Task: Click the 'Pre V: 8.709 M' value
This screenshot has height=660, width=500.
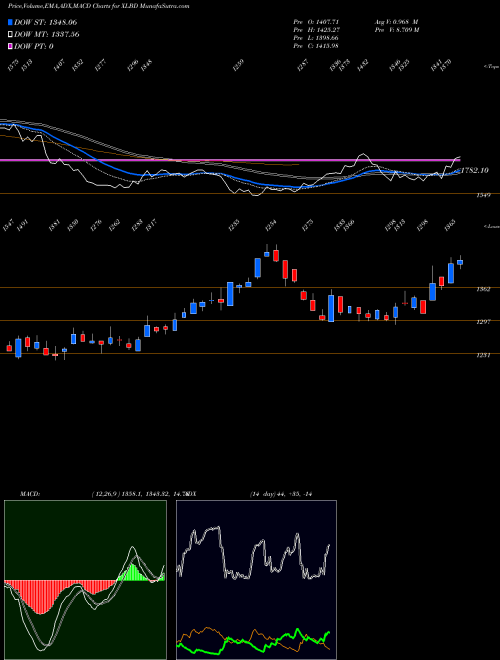Action: 396,30
